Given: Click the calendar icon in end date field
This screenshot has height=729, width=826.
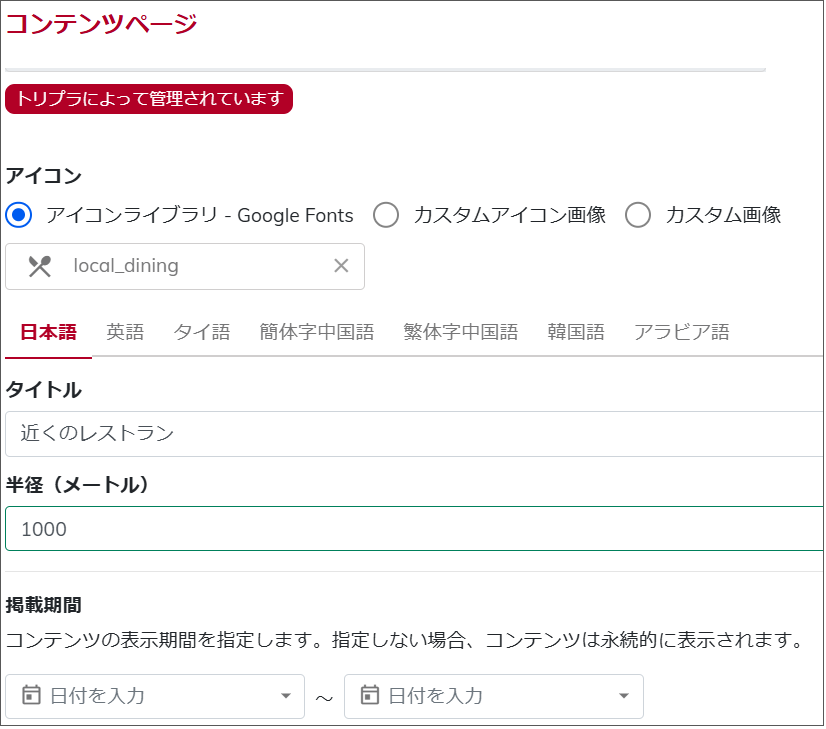Looking at the screenshot, I should [369, 695].
